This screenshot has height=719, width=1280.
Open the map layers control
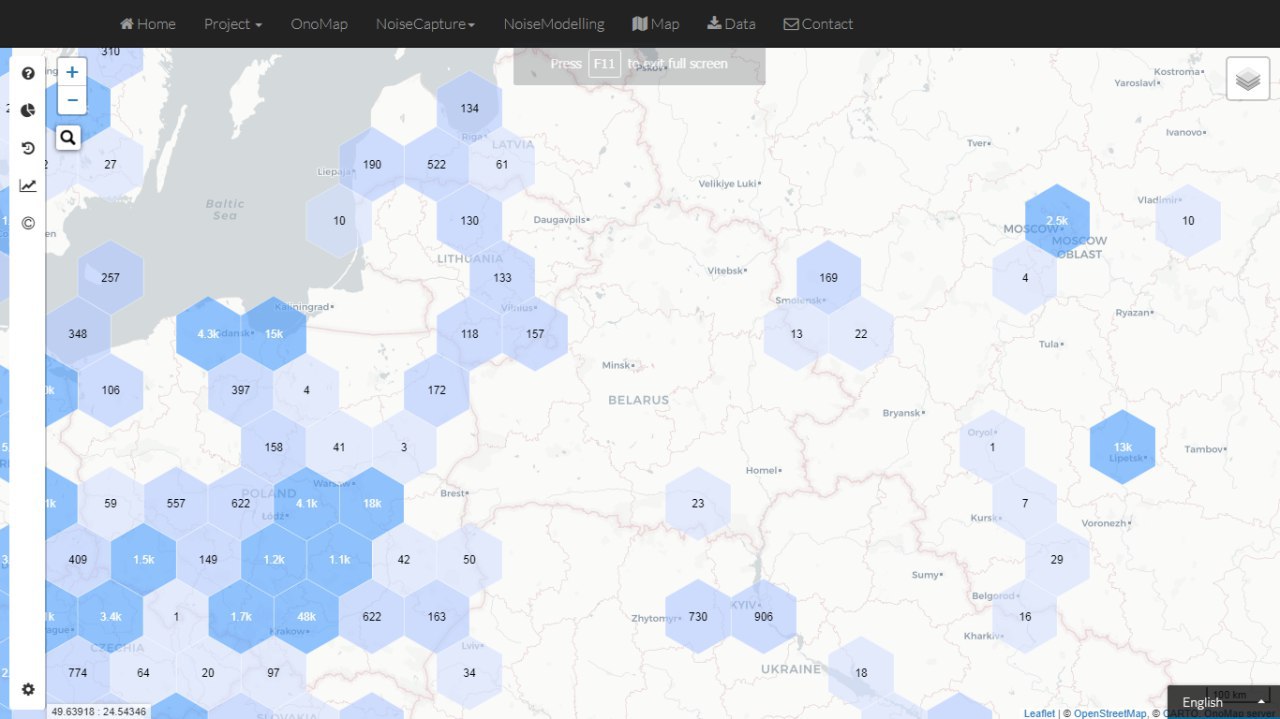(1247, 79)
